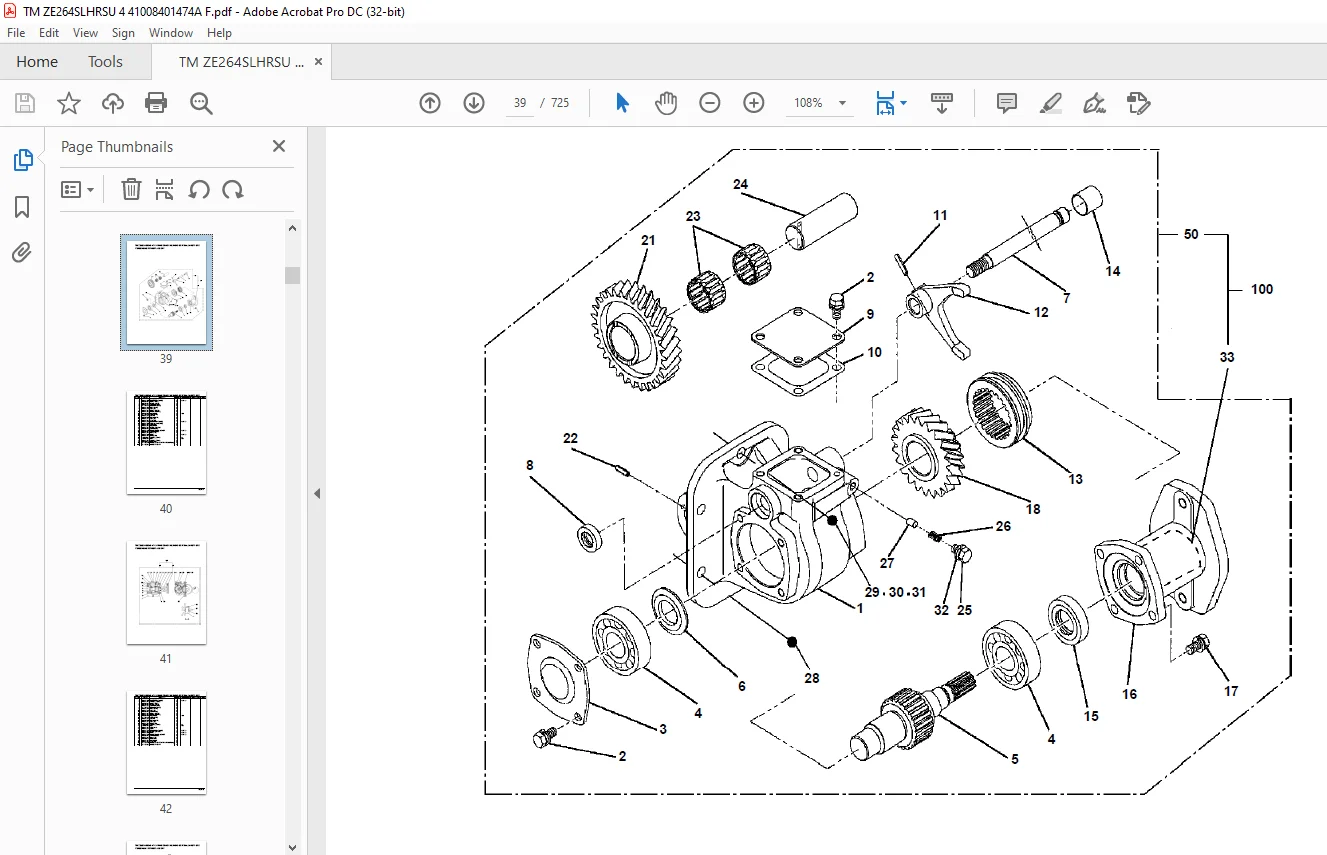
Task: Select the Highlight text pen tool
Action: pyautogui.click(x=1050, y=103)
